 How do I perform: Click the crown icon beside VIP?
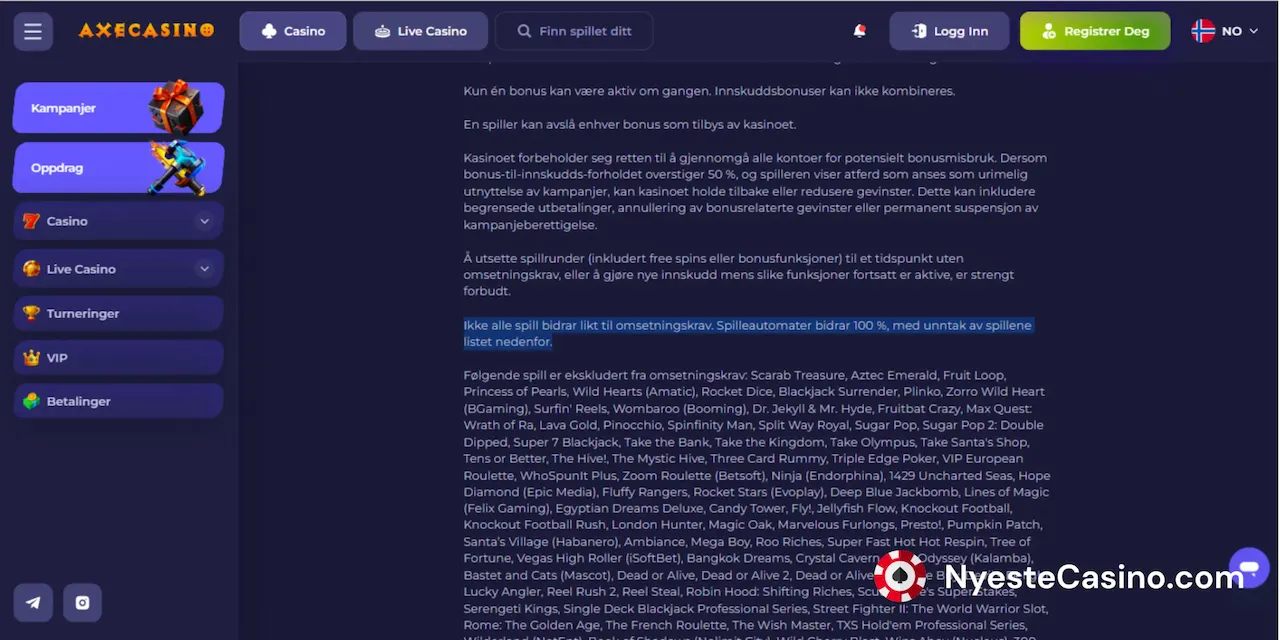tap(31, 357)
